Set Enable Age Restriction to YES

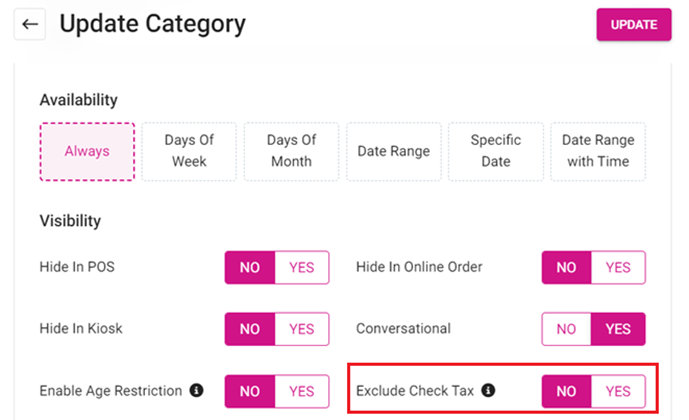point(301,391)
